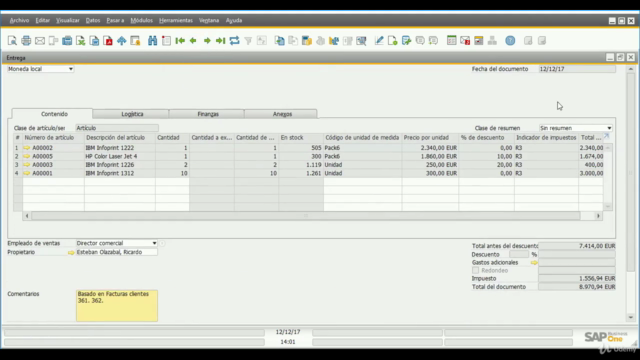Go to the first data record

click(x=180, y=40)
